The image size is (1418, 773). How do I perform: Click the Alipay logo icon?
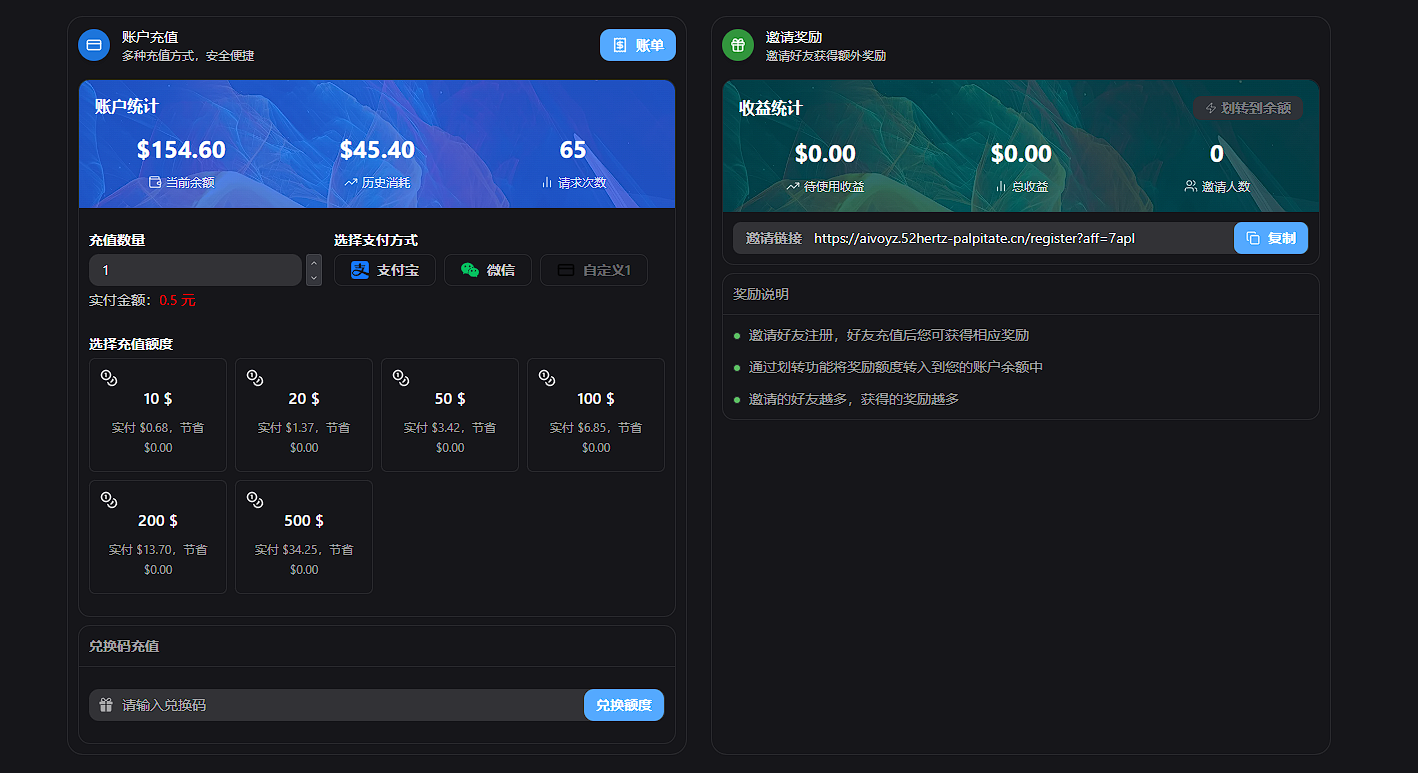360,270
